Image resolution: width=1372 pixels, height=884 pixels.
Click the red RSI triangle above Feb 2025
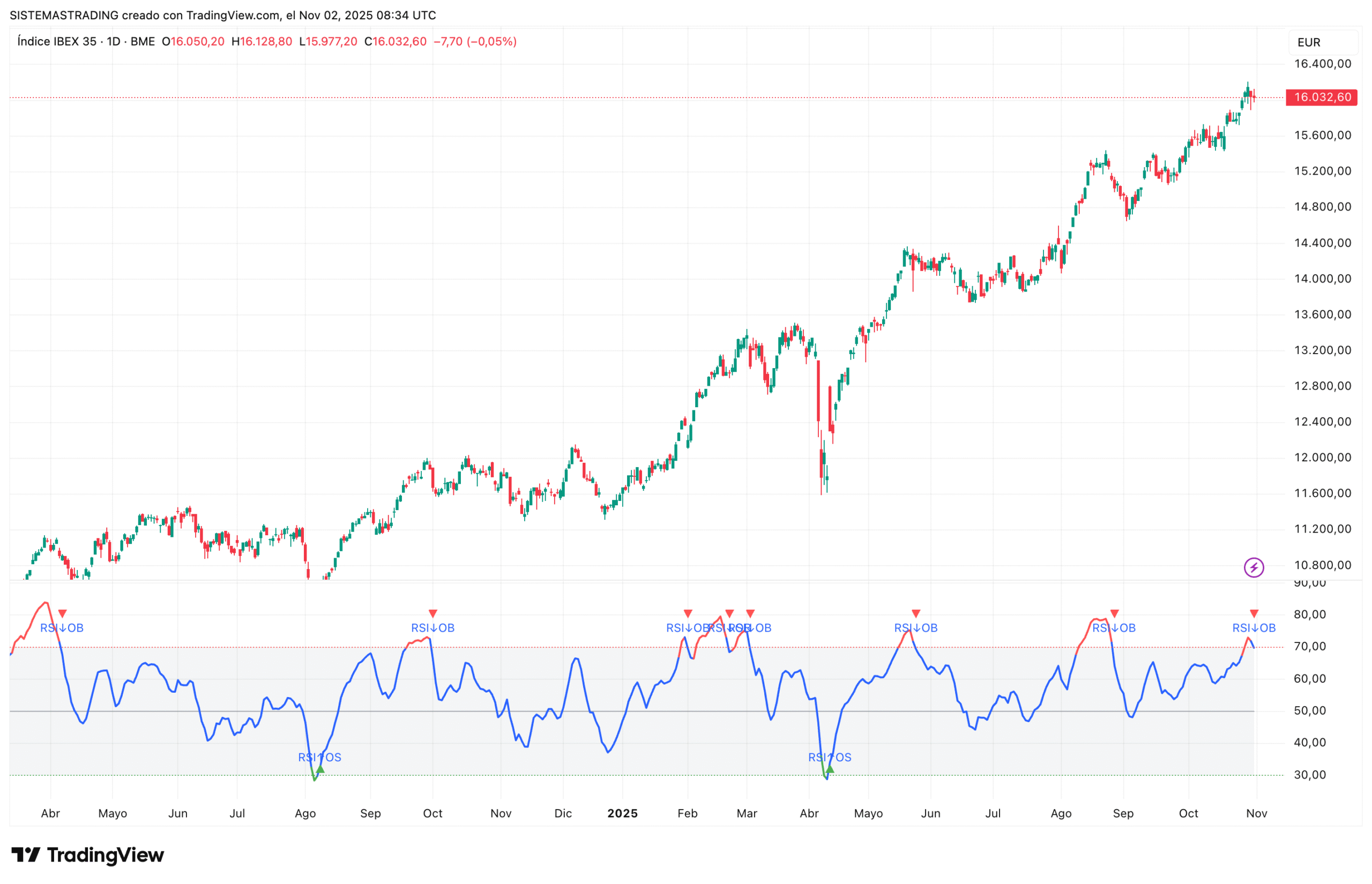pos(688,613)
